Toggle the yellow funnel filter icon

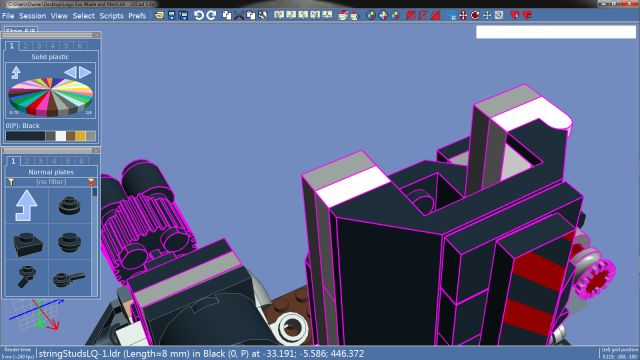pos(11,182)
